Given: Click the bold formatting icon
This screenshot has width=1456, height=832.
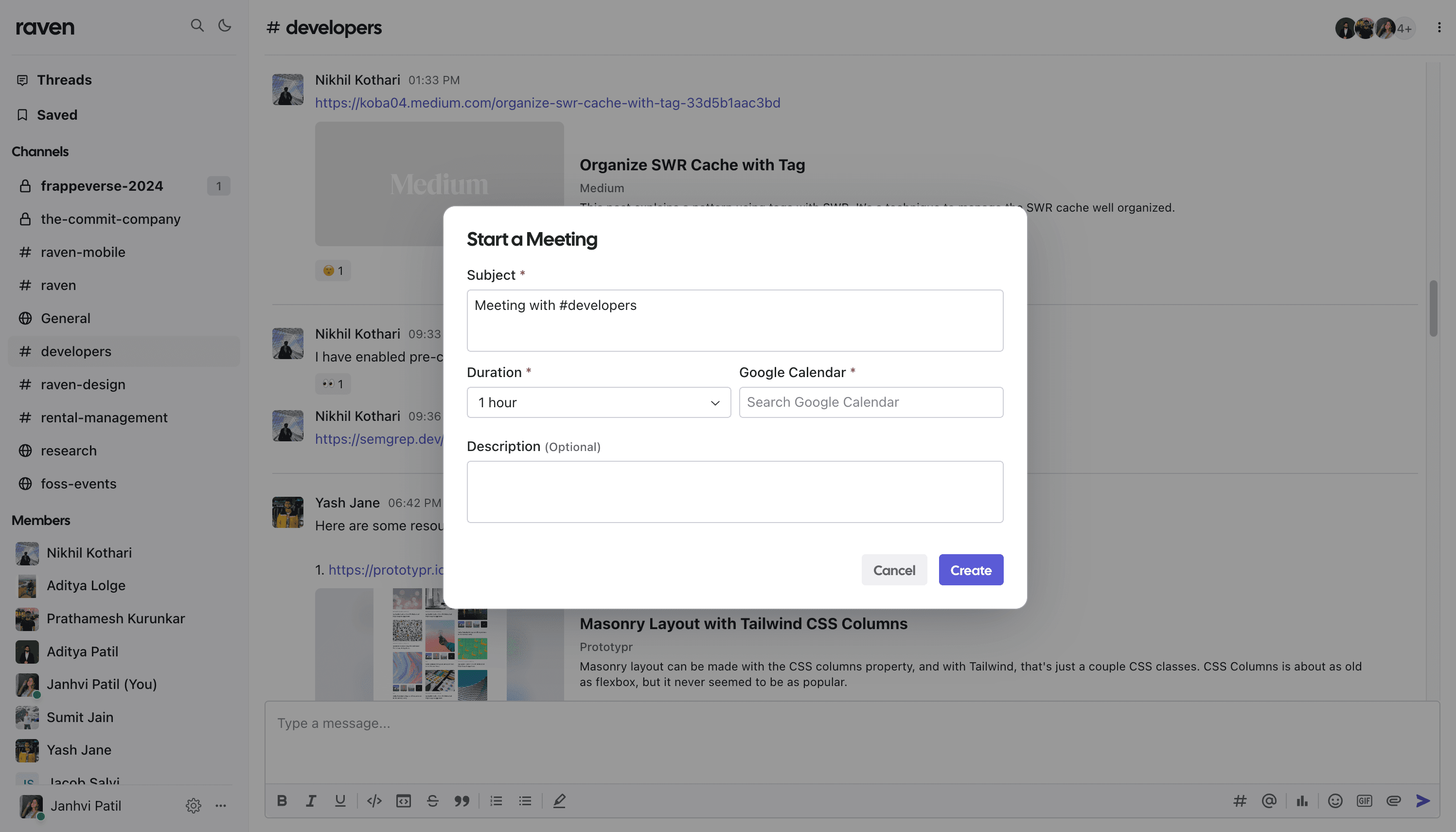Looking at the screenshot, I should click(281, 800).
